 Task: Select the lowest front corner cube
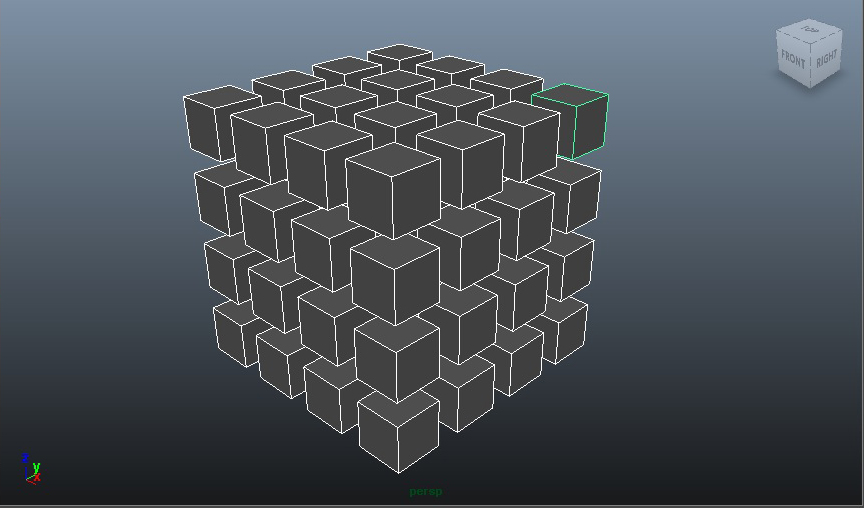pos(399,430)
